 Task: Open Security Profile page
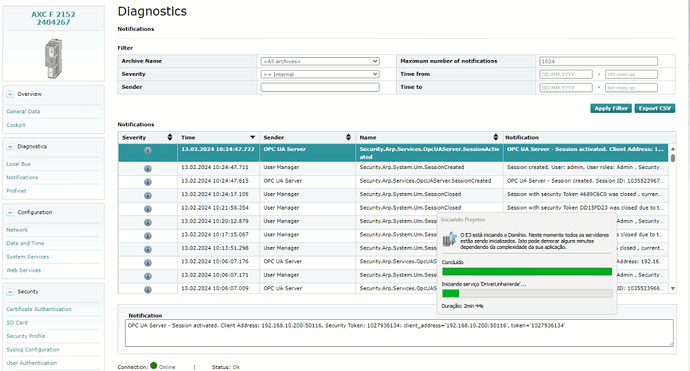pyautogui.click(x=26, y=336)
